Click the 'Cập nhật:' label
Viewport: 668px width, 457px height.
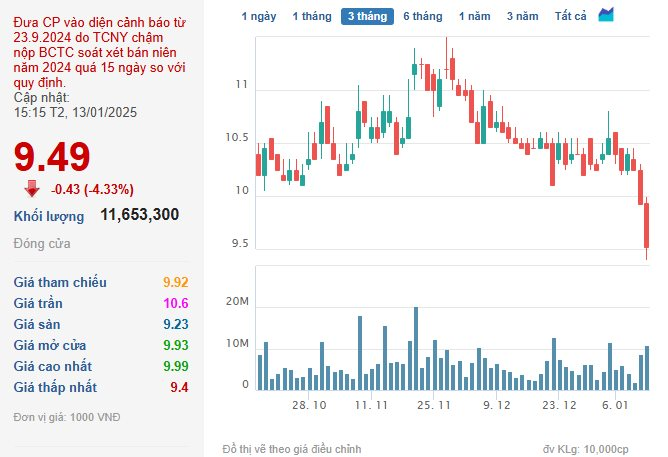pos(41,98)
